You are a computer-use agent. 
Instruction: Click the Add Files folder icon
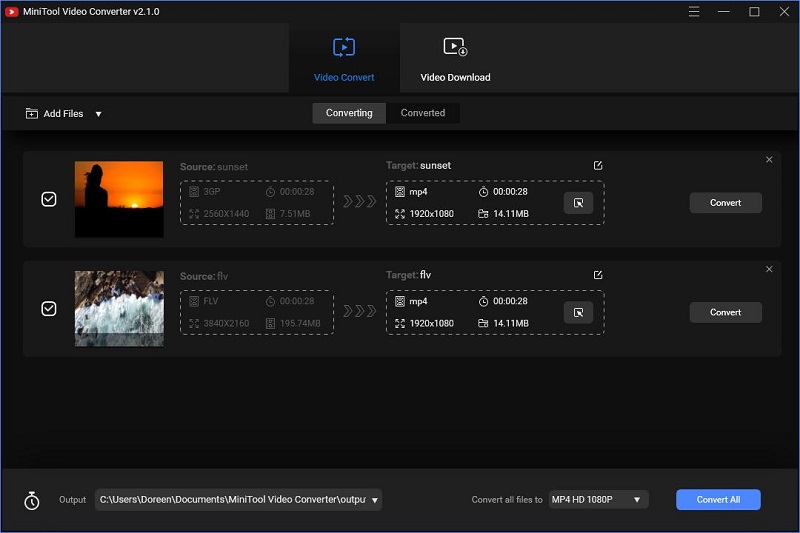point(32,113)
